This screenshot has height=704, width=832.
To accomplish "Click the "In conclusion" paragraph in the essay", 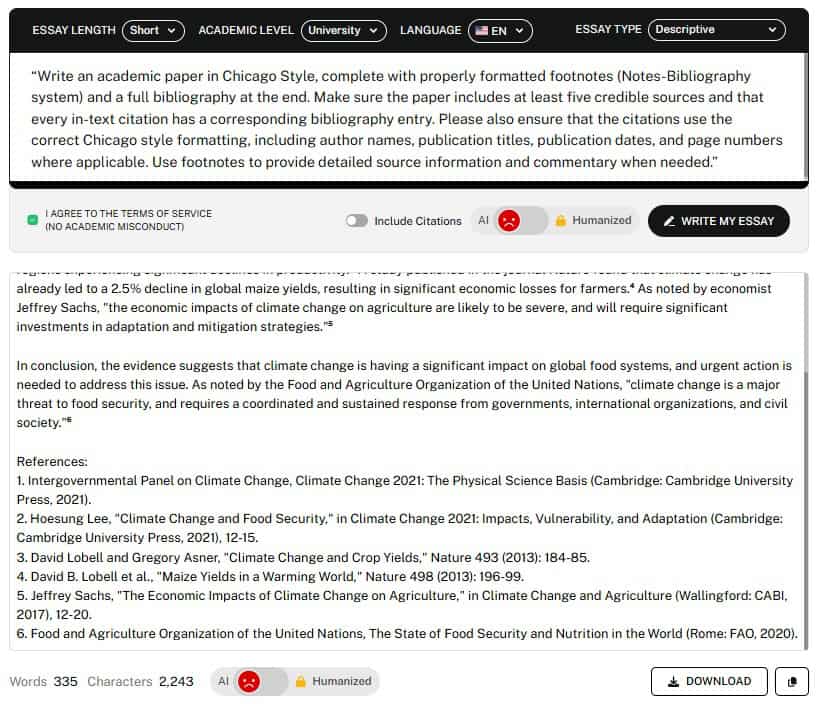I will tap(404, 394).
